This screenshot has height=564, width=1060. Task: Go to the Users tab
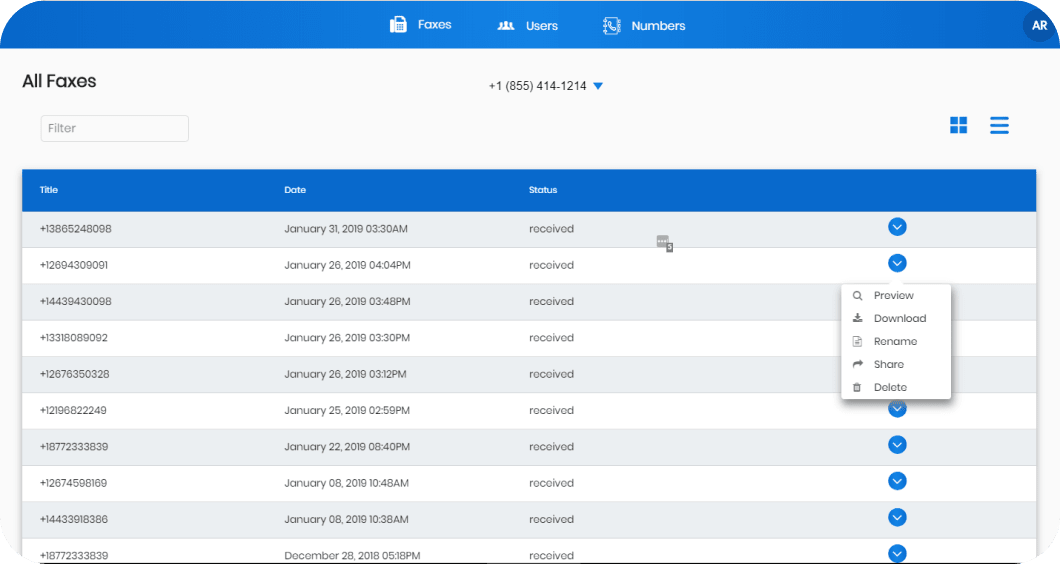click(x=527, y=26)
